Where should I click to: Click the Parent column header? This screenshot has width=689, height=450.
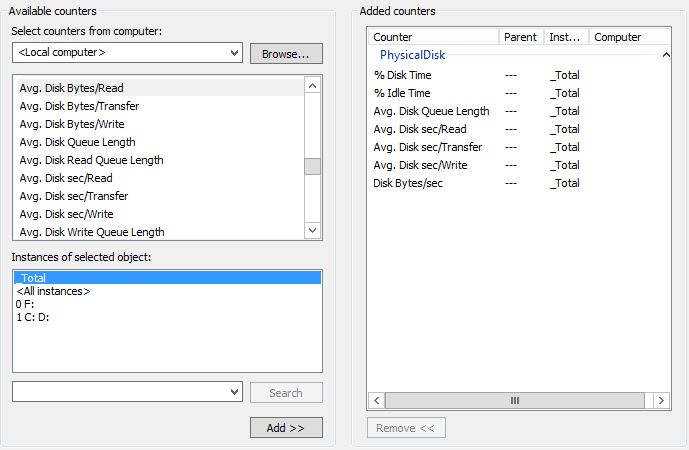pyautogui.click(x=522, y=37)
